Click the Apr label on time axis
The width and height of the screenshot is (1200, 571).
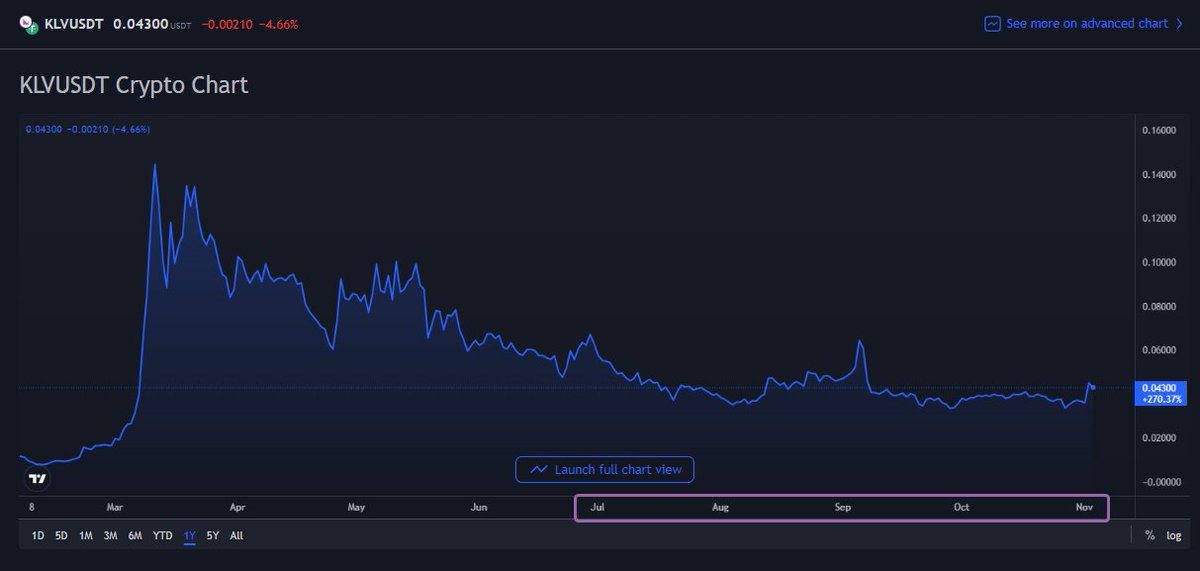tap(237, 508)
